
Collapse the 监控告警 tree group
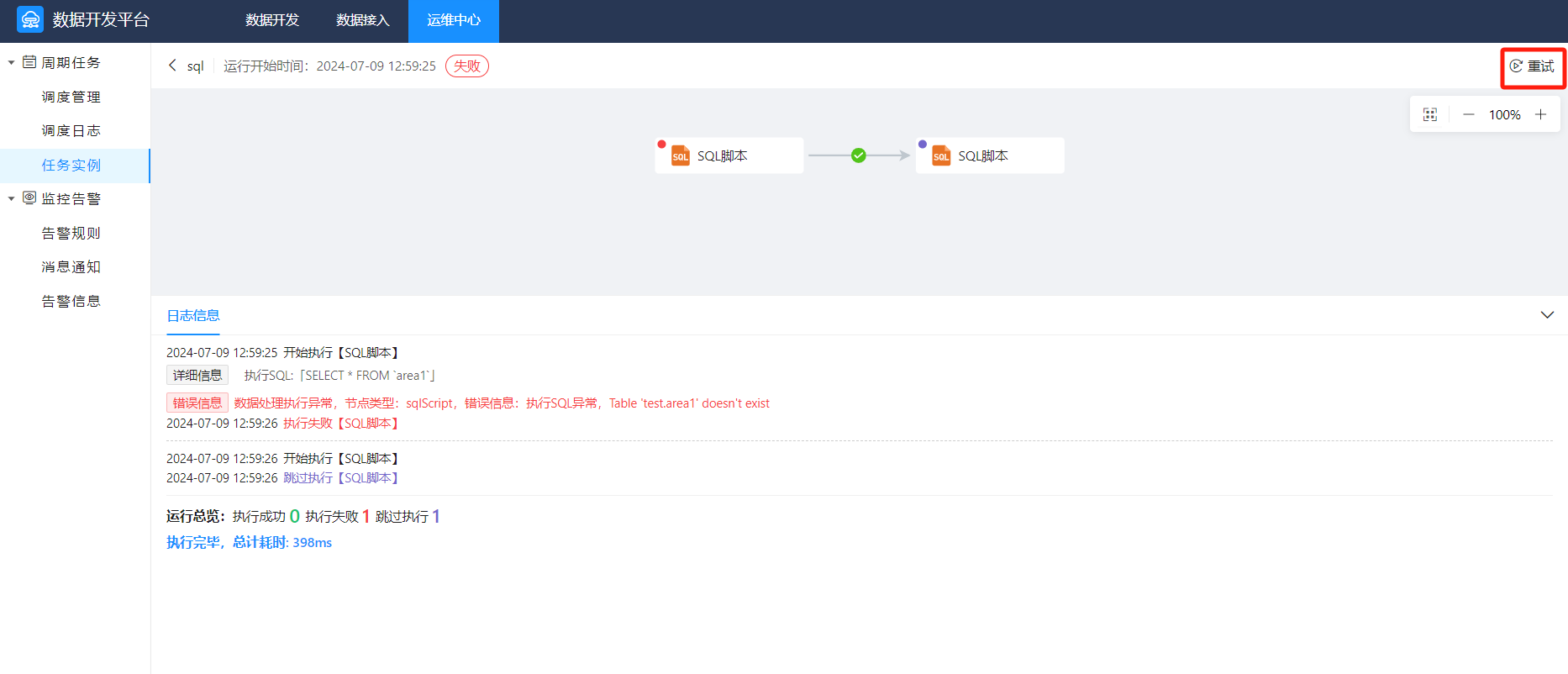(x=12, y=199)
